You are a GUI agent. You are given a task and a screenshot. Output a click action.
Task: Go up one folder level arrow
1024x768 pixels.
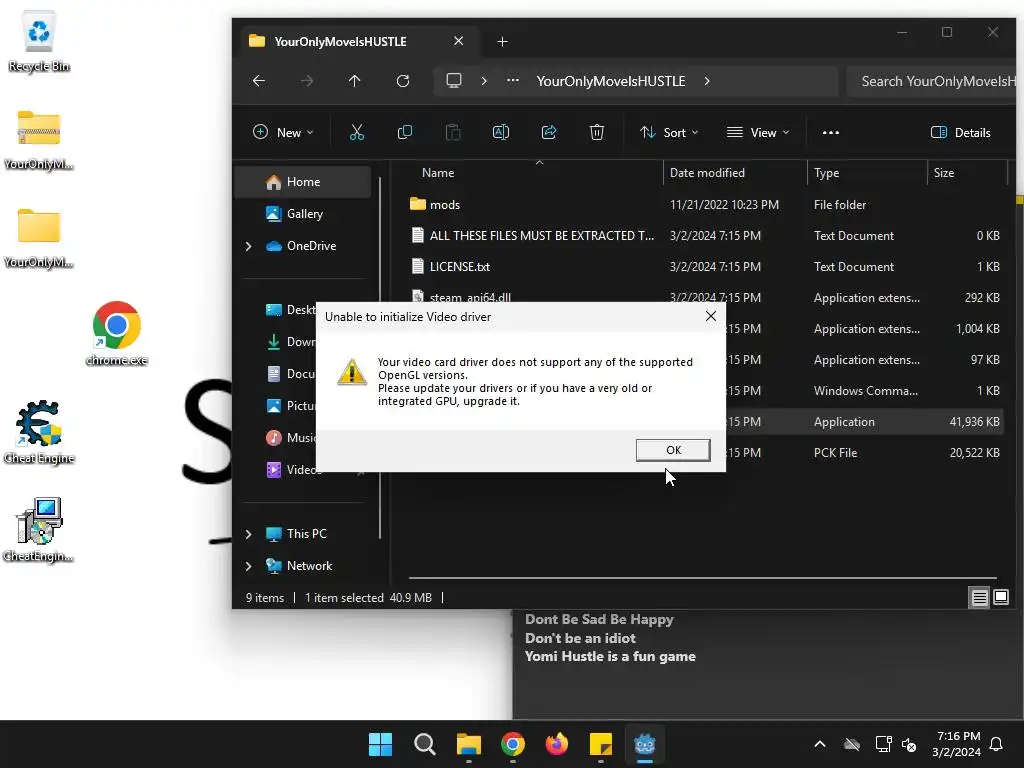tap(355, 81)
